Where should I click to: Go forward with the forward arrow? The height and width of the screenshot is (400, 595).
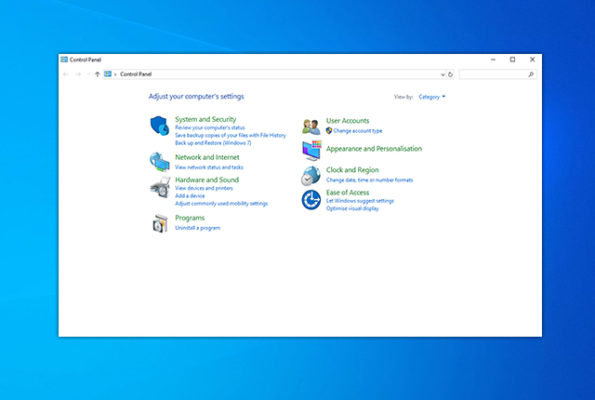78,74
